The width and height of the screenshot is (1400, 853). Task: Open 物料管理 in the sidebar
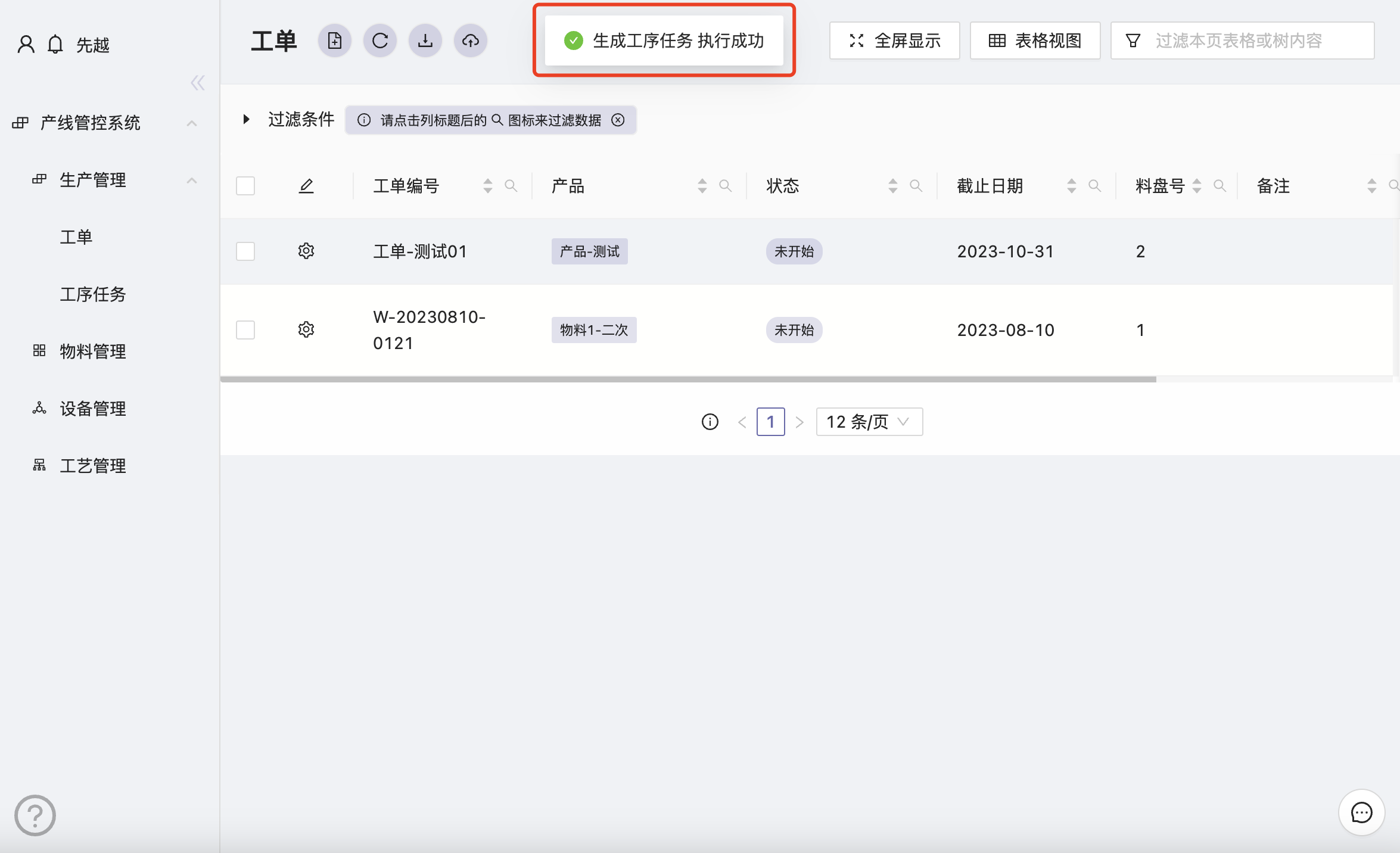coord(93,351)
